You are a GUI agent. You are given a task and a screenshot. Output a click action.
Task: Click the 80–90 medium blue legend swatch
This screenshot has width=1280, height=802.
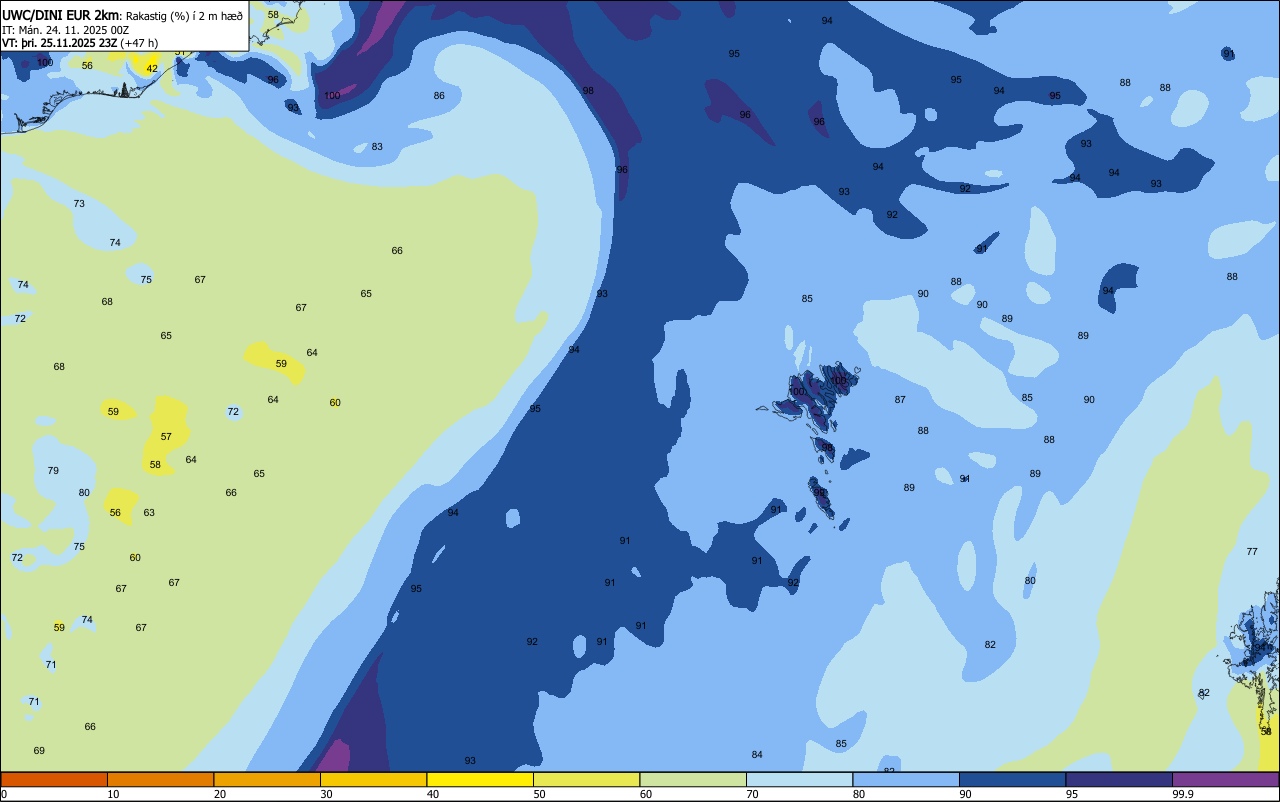coord(906,779)
